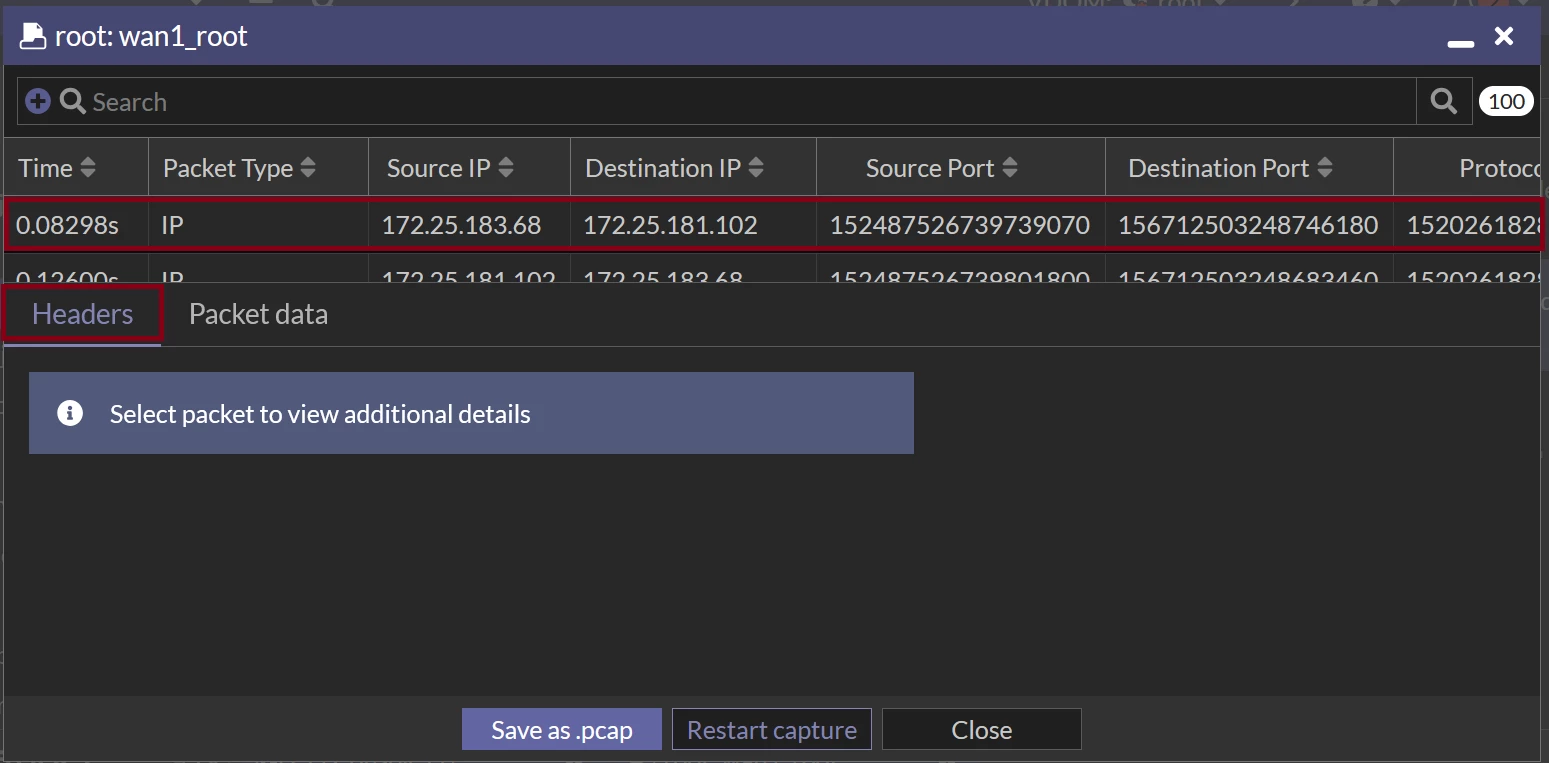Click the info icon in the Select packet notice
This screenshot has width=1549, height=763.
[70, 413]
